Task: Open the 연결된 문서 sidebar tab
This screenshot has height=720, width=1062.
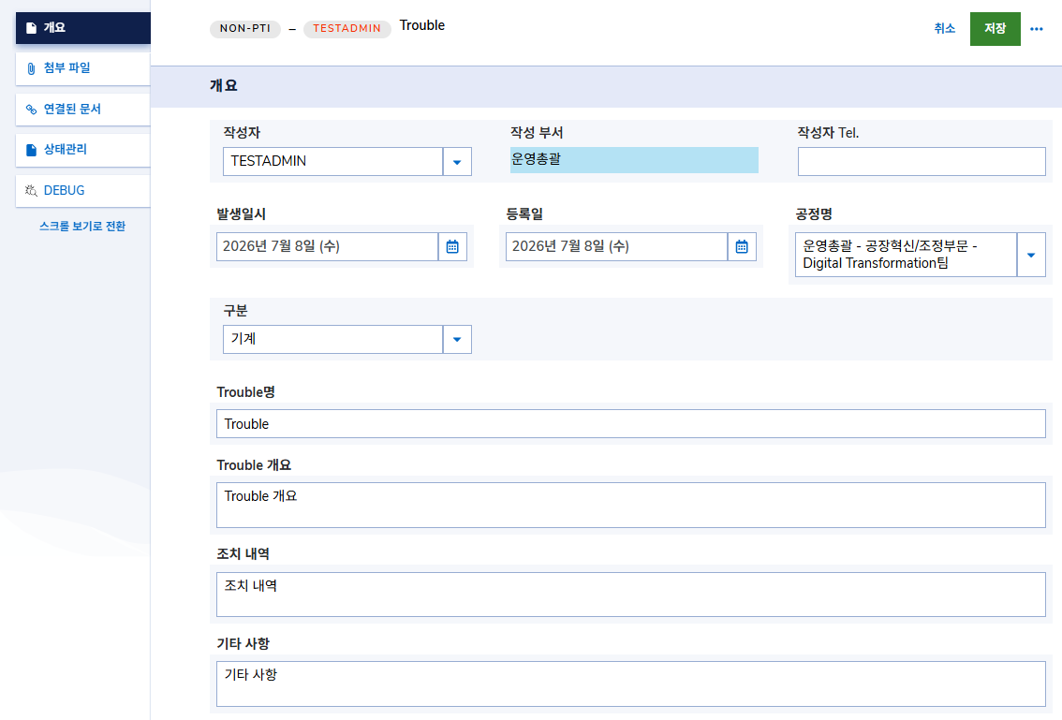Action: [x=83, y=109]
